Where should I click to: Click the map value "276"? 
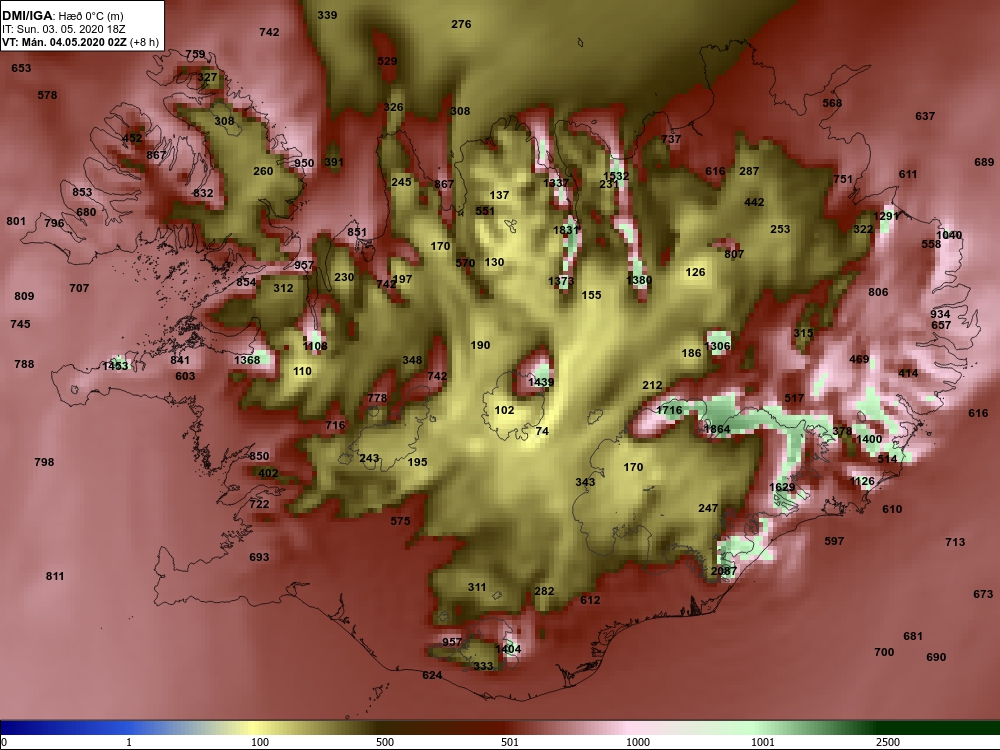[461, 24]
